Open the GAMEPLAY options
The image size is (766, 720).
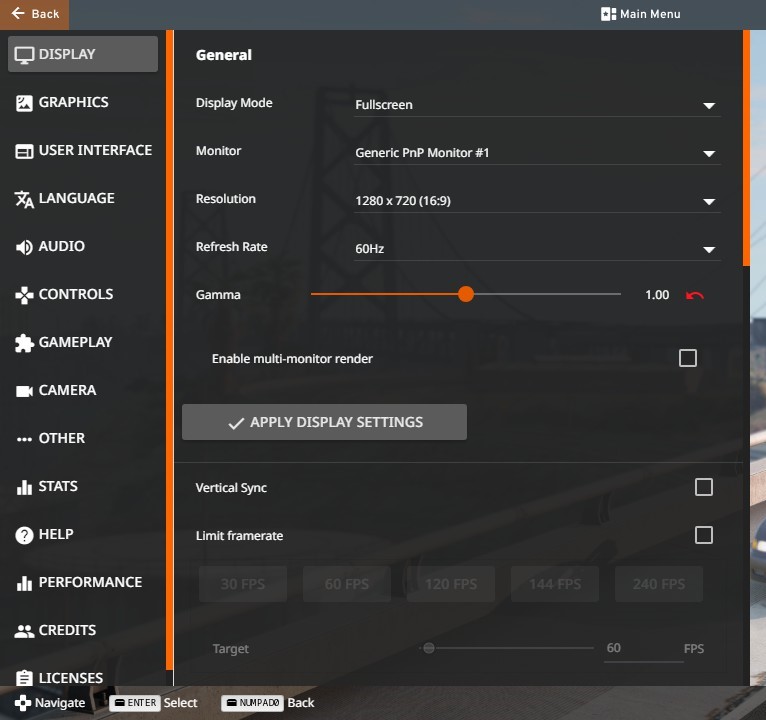click(x=83, y=342)
